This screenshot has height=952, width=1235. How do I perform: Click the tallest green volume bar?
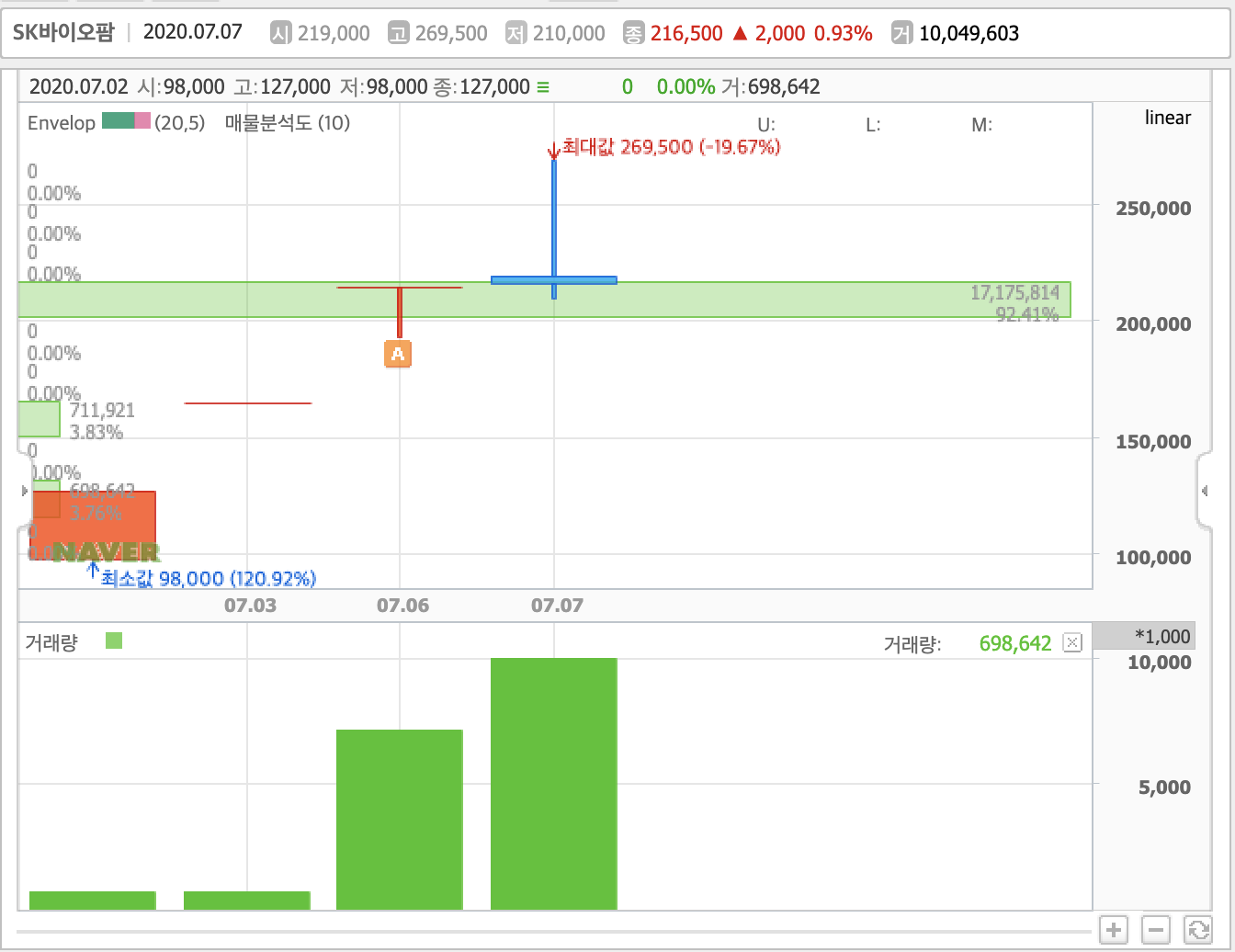tap(554, 784)
